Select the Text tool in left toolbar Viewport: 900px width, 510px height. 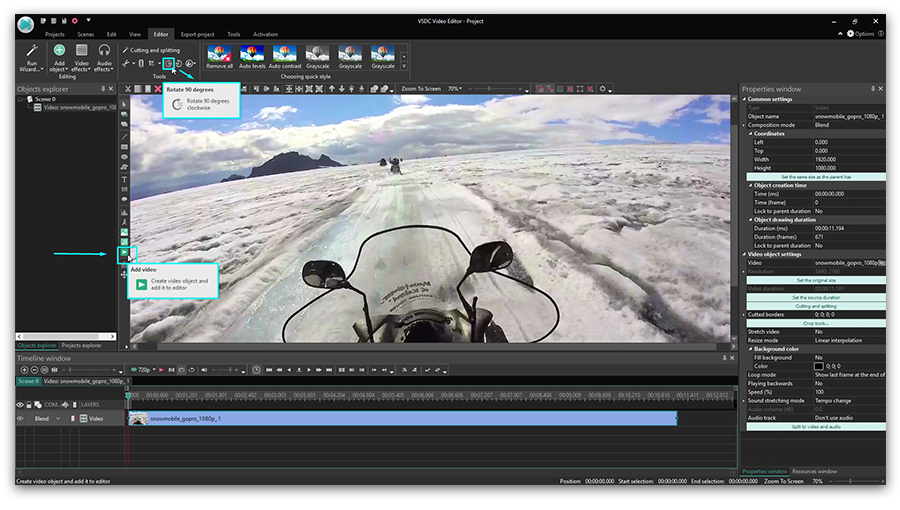click(x=124, y=179)
